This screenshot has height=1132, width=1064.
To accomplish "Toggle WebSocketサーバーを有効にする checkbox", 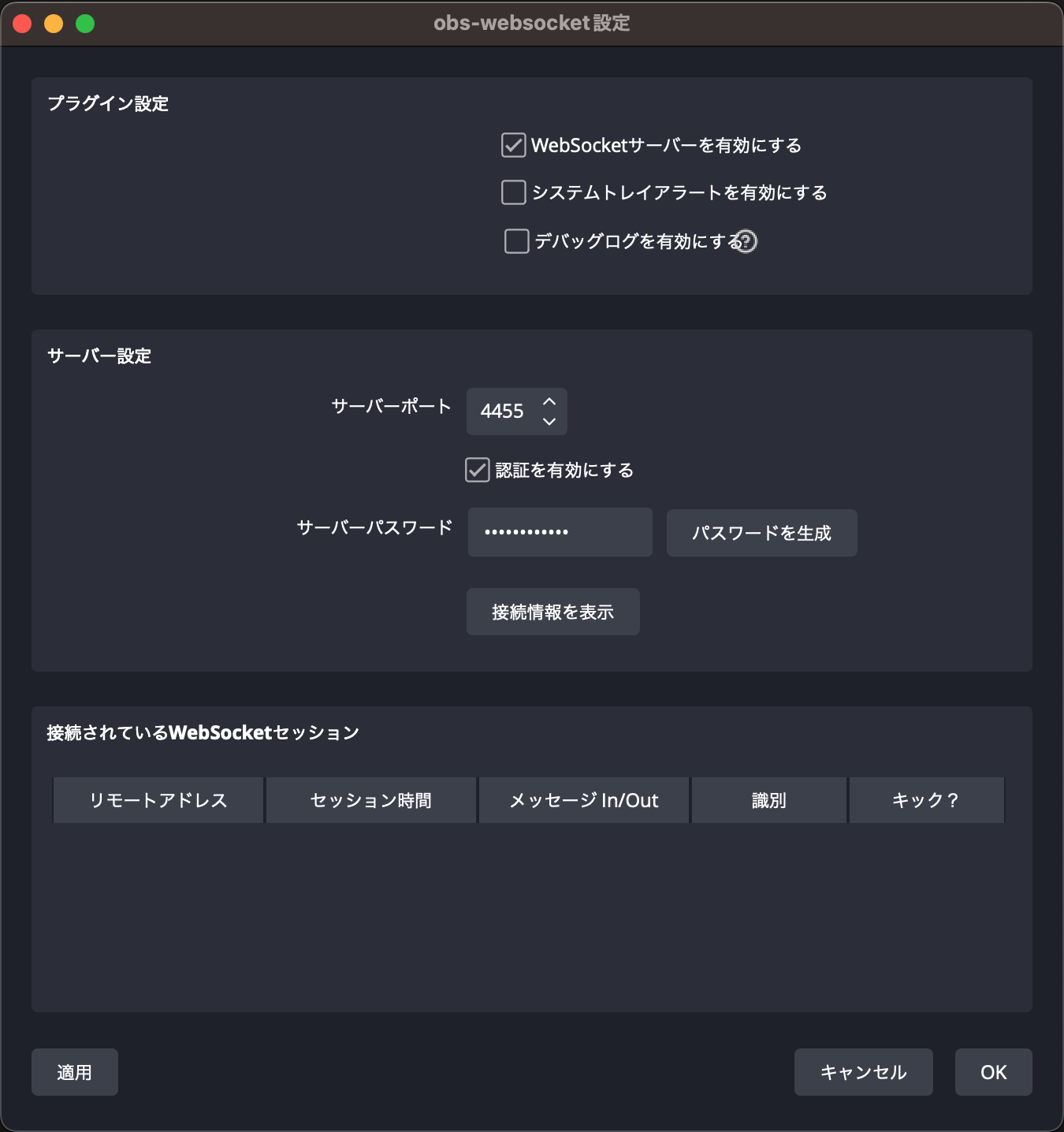I will tap(513, 145).
